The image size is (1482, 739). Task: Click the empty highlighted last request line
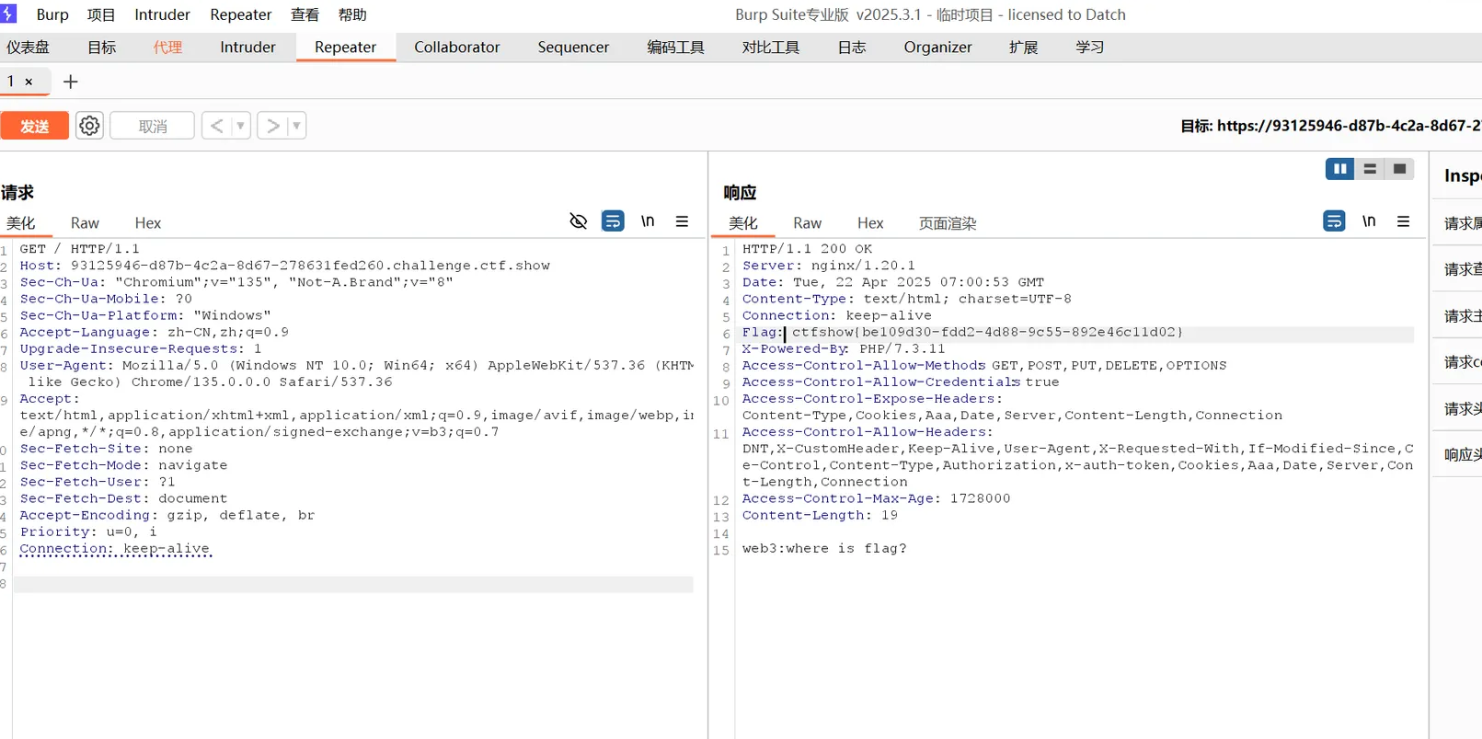[353, 584]
